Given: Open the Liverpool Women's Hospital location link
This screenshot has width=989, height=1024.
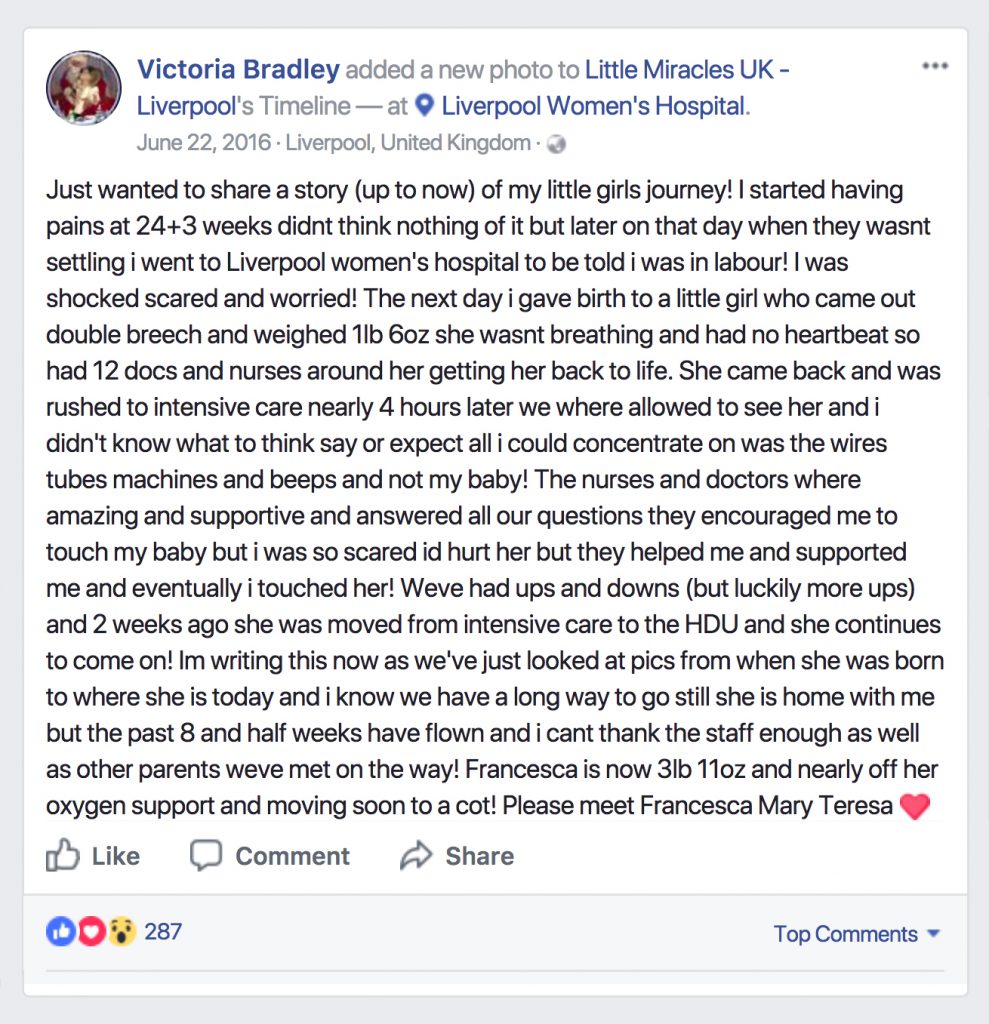Looking at the screenshot, I should pyautogui.click(x=594, y=106).
